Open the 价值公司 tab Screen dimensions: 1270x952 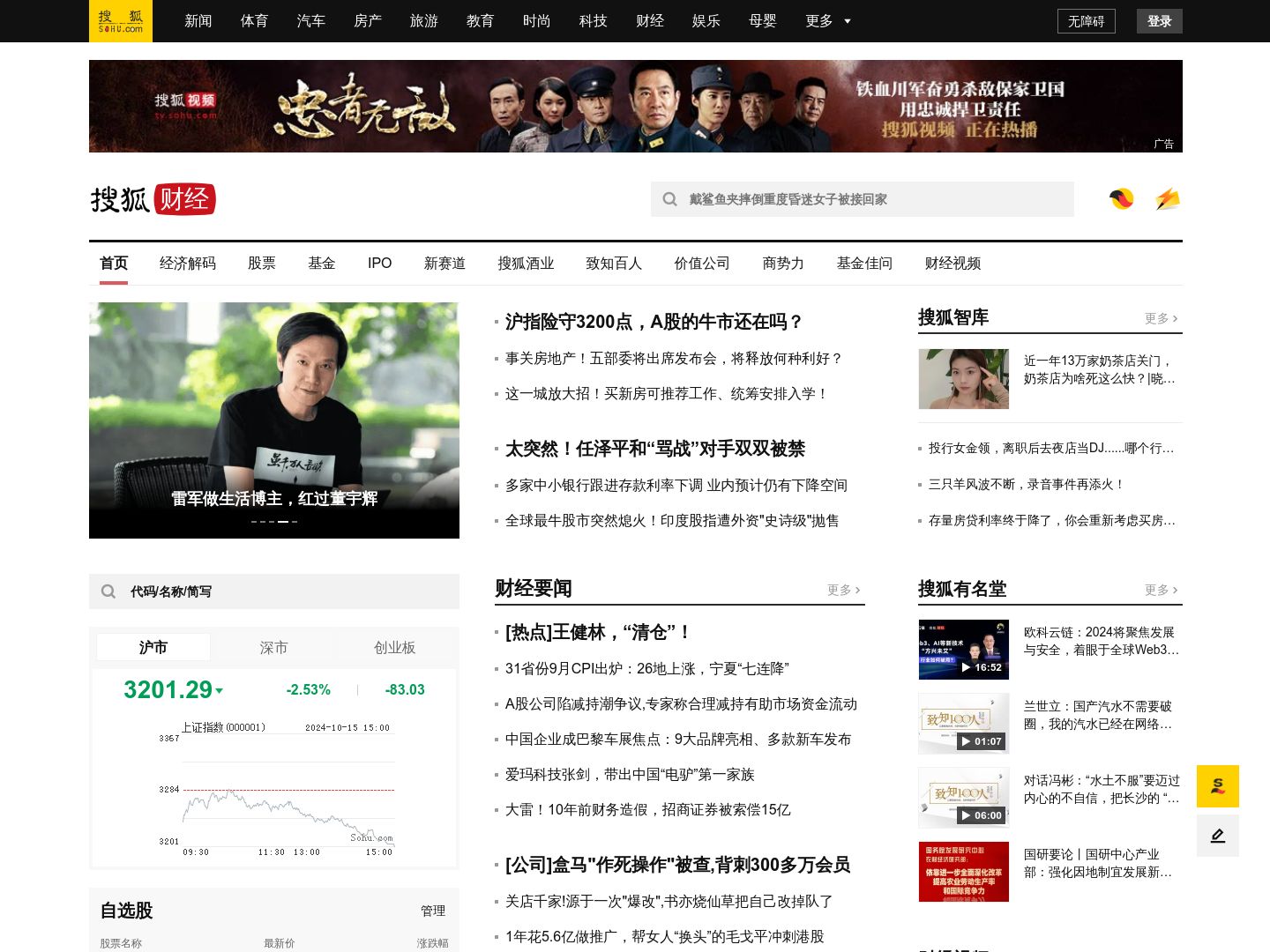(703, 264)
